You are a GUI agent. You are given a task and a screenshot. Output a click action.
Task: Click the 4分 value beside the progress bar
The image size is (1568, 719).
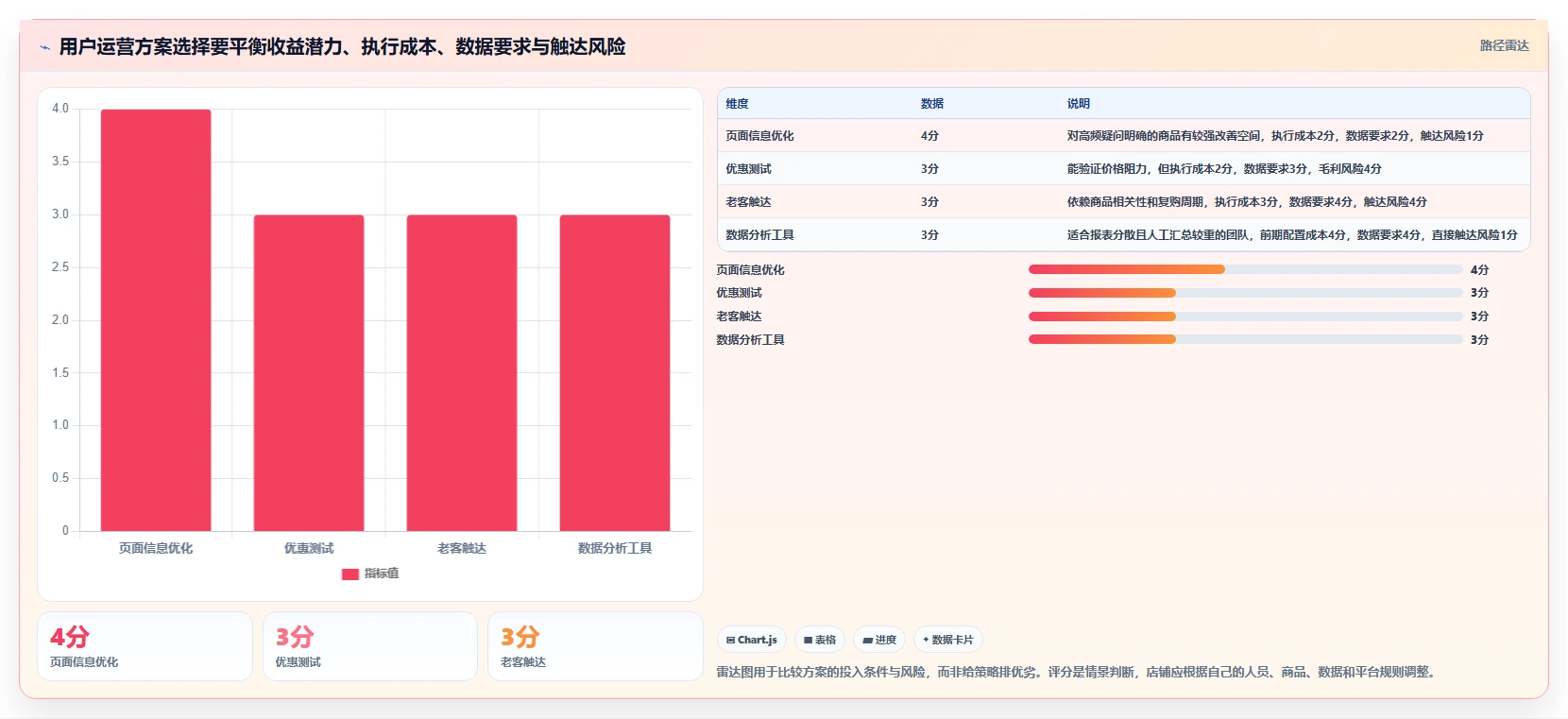(x=1479, y=270)
